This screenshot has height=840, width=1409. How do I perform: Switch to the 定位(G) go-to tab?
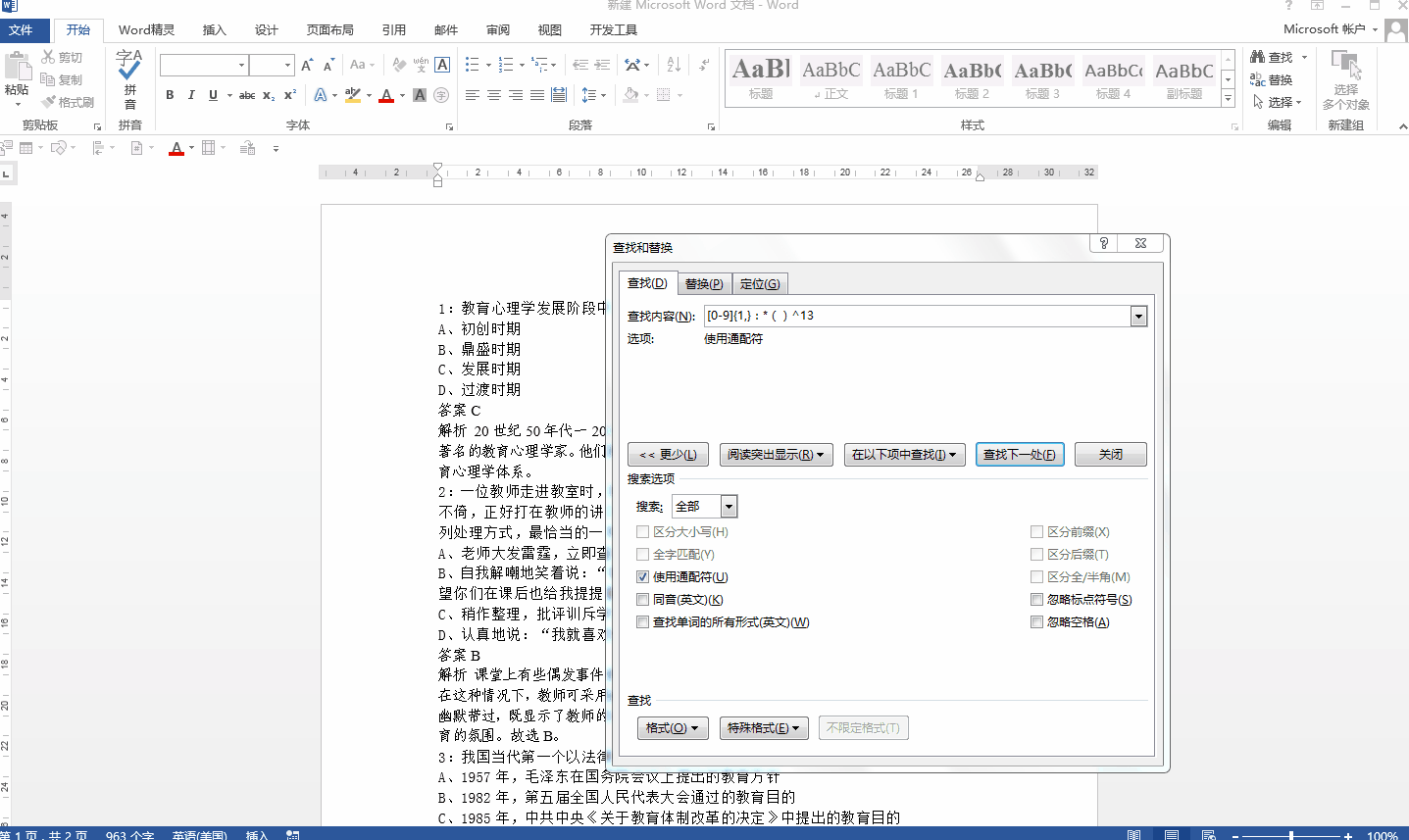(x=760, y=284)
